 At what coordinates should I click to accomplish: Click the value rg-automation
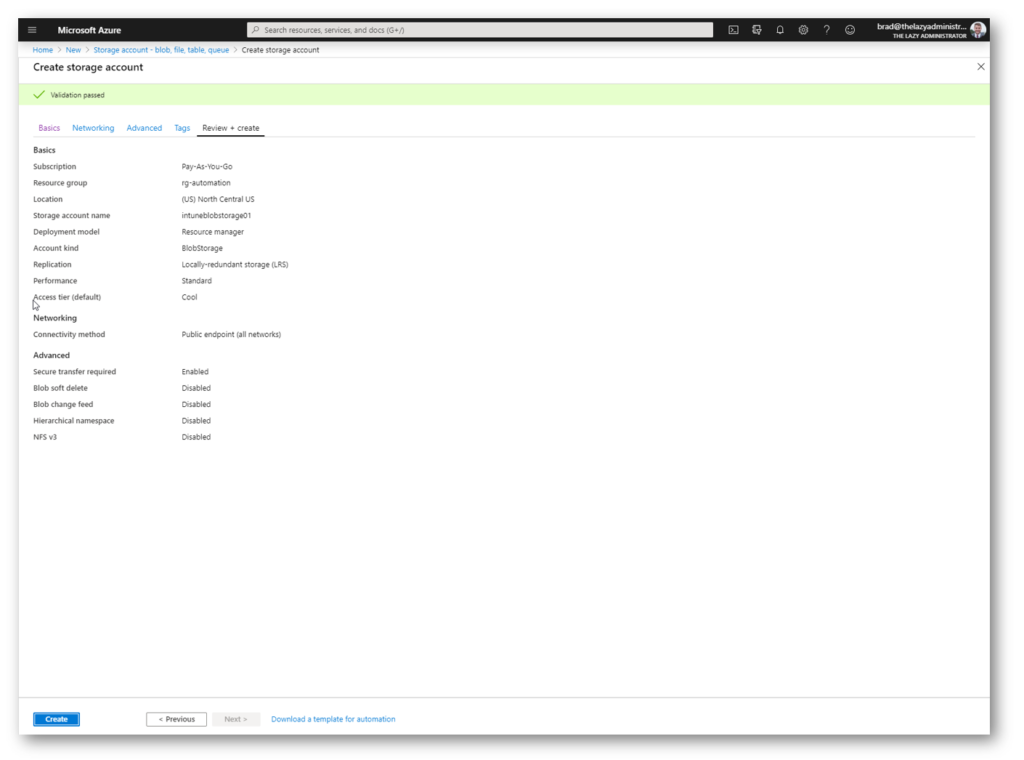pos(206,183)
